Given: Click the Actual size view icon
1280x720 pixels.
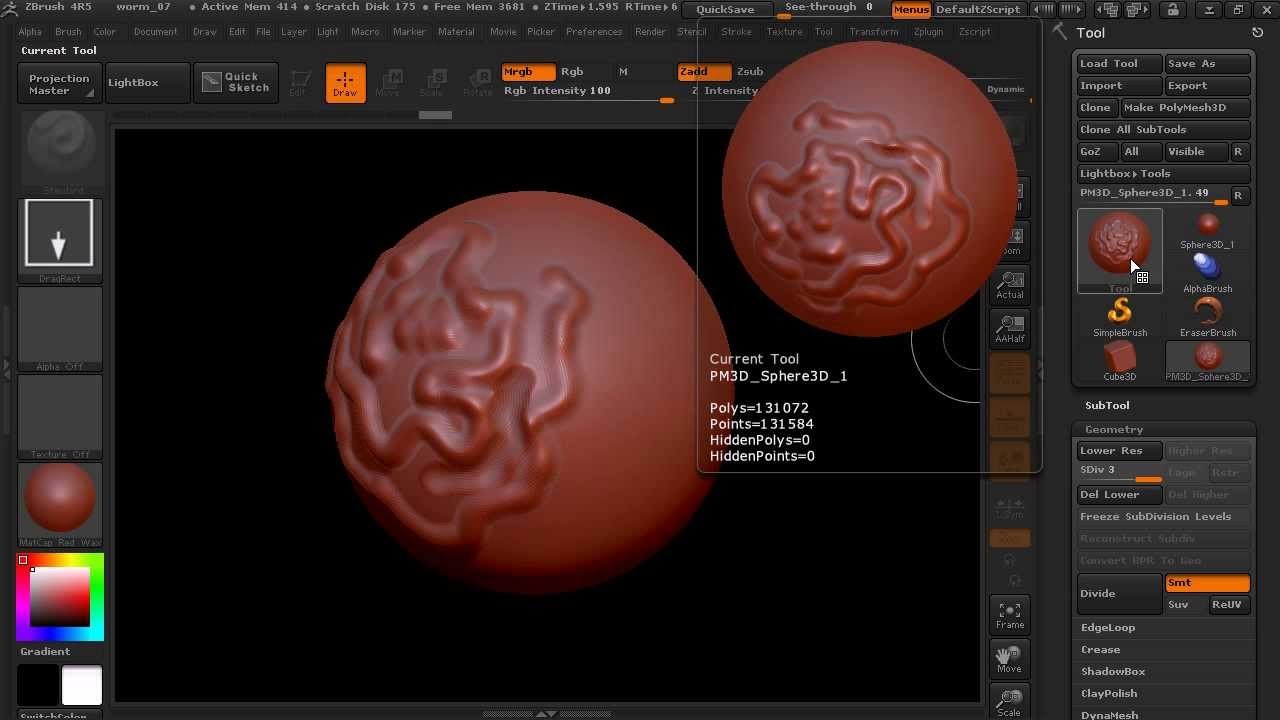Looking at the screenshot, I should click(1010, 285).
